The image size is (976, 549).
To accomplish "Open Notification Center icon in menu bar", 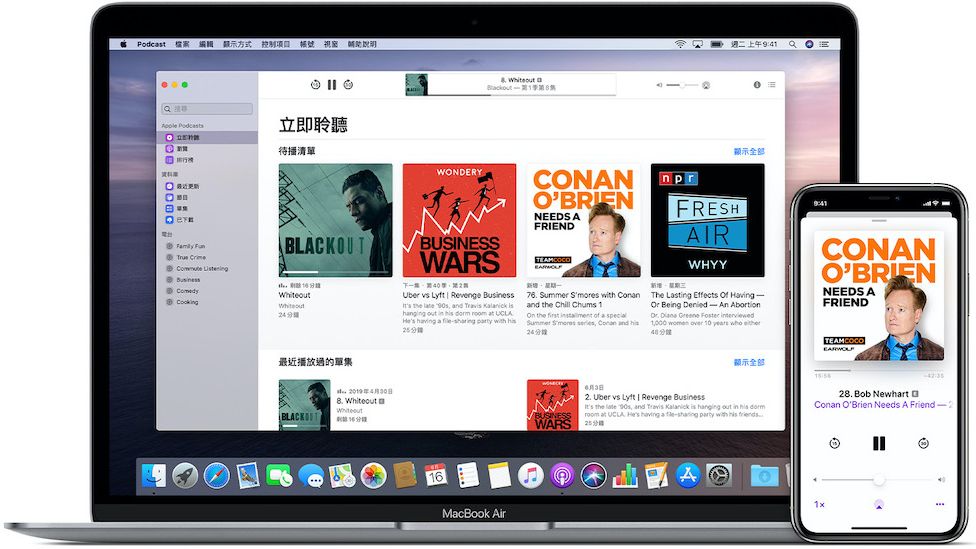I will click(x=824, y=44).
